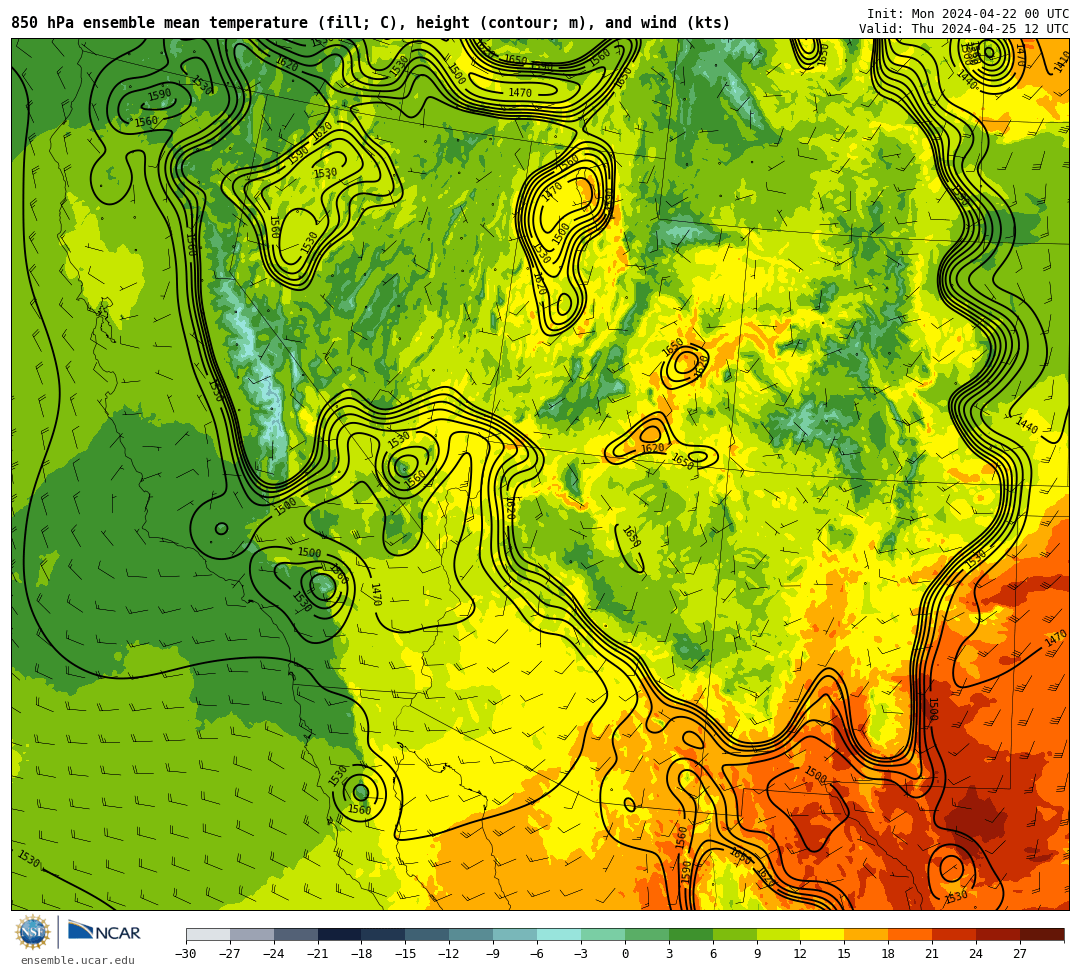Screen dimensions: 1080x973
Task: Click the 12 colorbar tick label
Action: pos(800,954)
